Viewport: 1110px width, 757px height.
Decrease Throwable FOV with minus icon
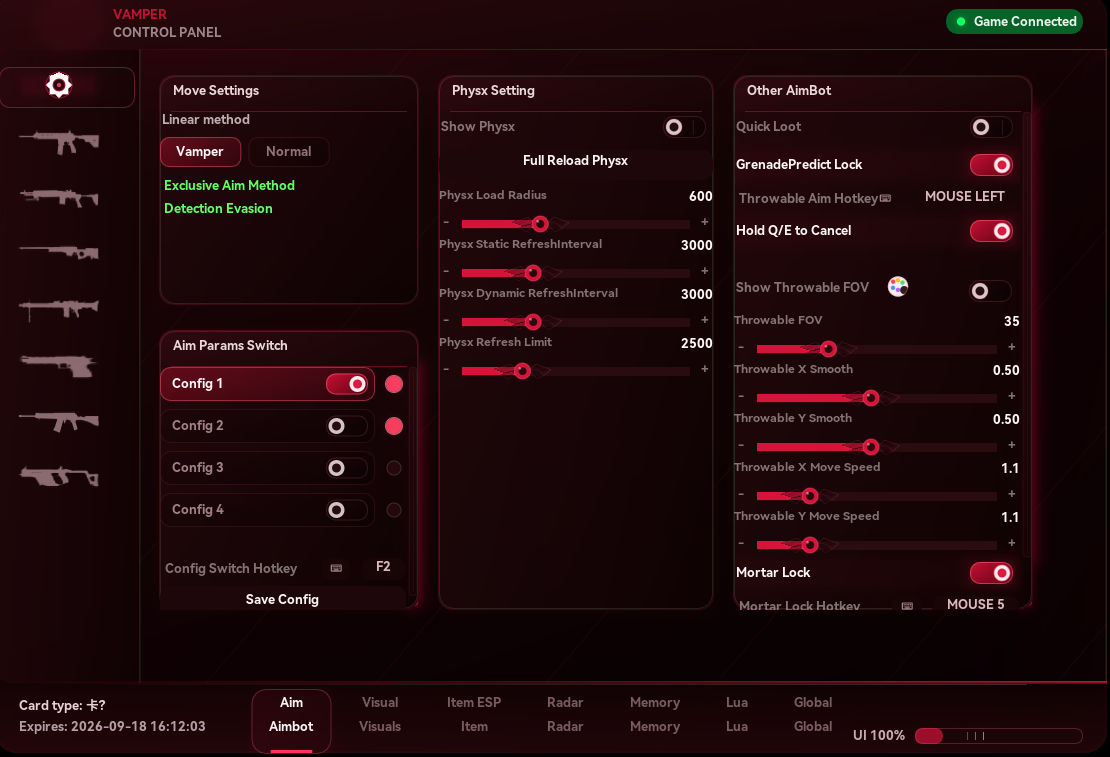(x=741, y=348)
